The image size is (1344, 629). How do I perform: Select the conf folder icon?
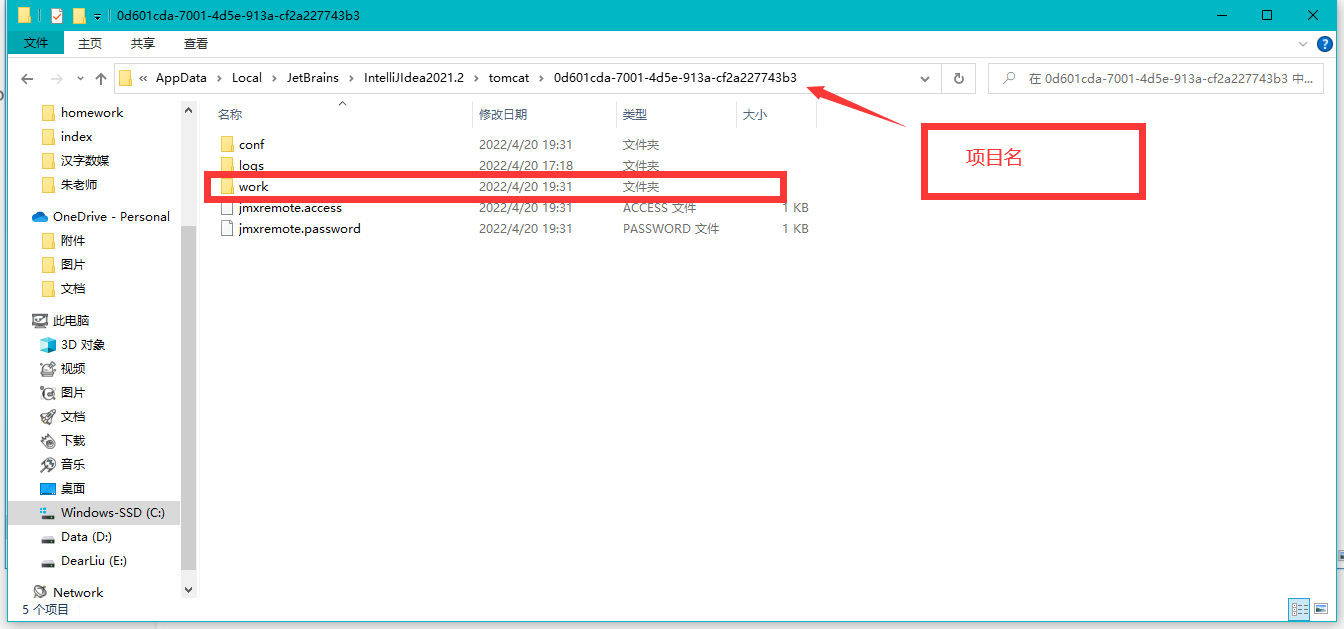coord(227,145)
